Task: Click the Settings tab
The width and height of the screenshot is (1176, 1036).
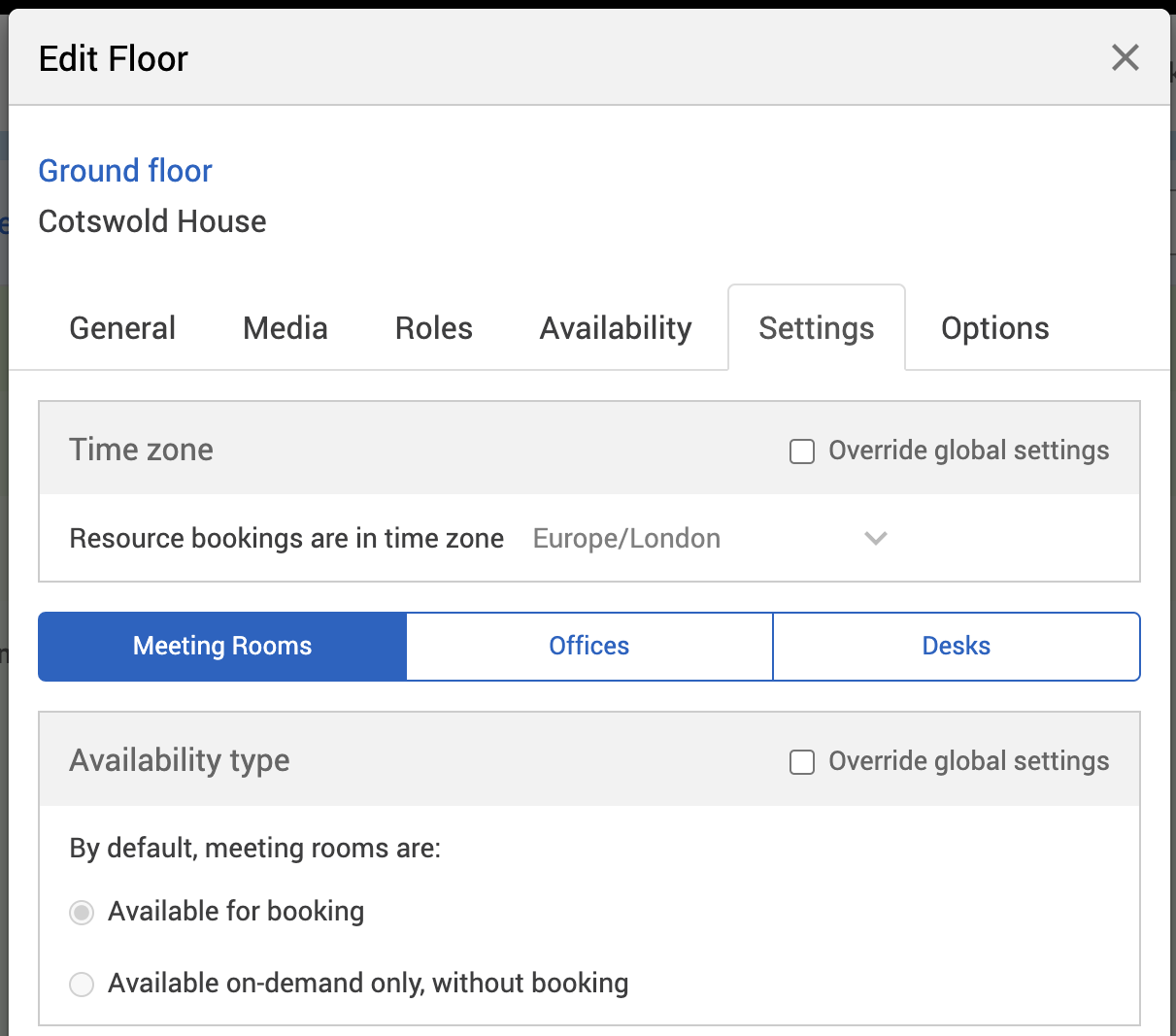Action: pyautogui.click(x=816, y=328)
